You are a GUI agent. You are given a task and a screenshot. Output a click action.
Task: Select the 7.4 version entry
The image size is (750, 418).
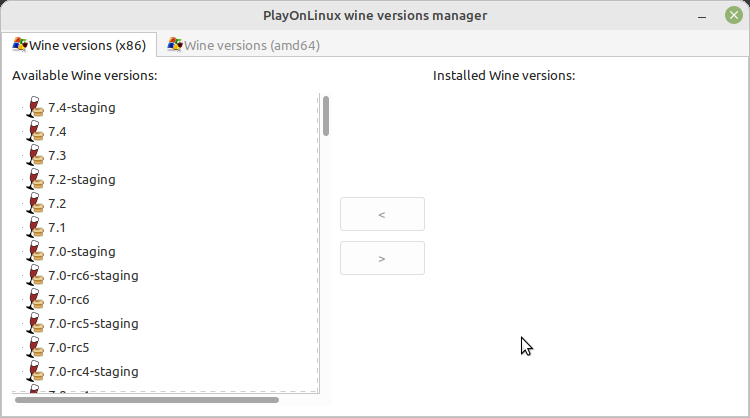(57, 132)
